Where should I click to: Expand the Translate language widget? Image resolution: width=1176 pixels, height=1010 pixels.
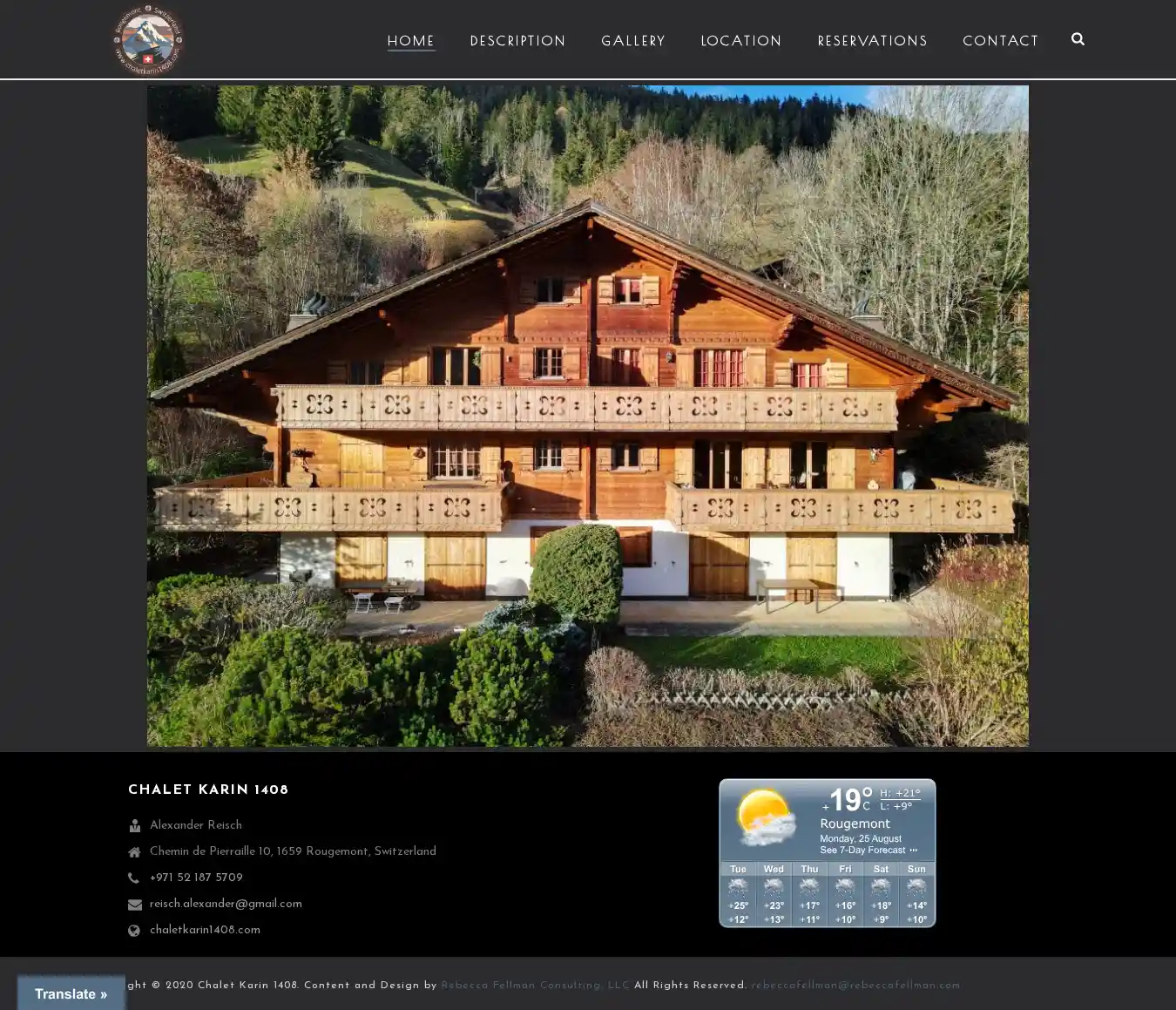71,993
